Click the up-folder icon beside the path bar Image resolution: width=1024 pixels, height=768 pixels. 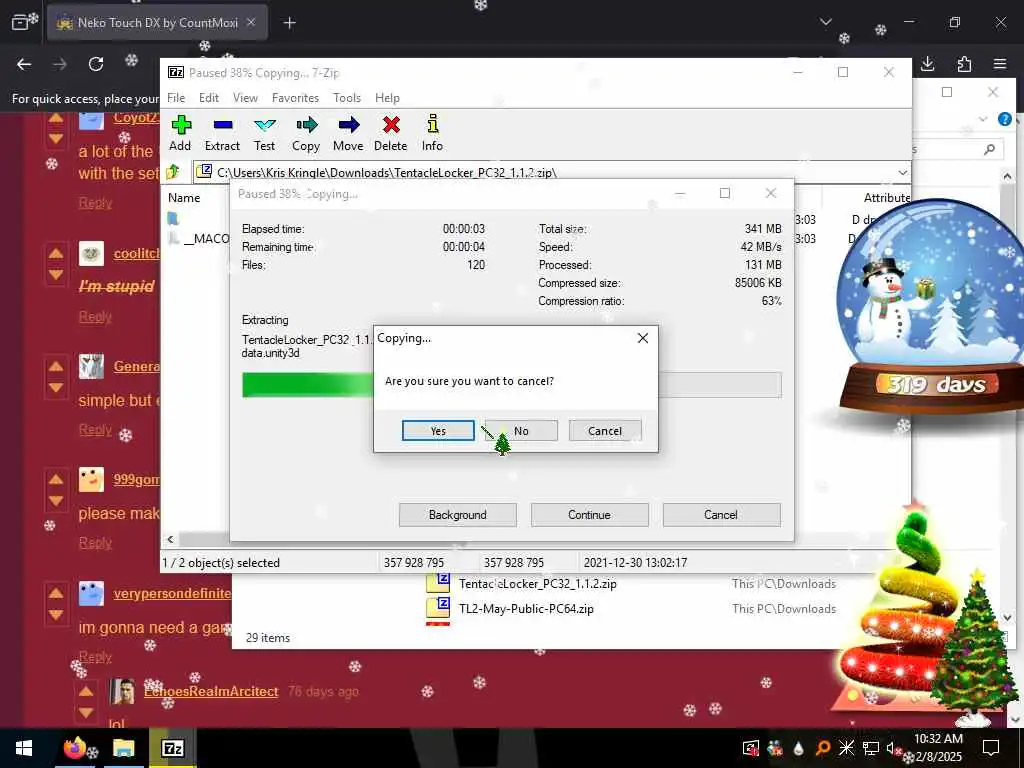point(173,172)
